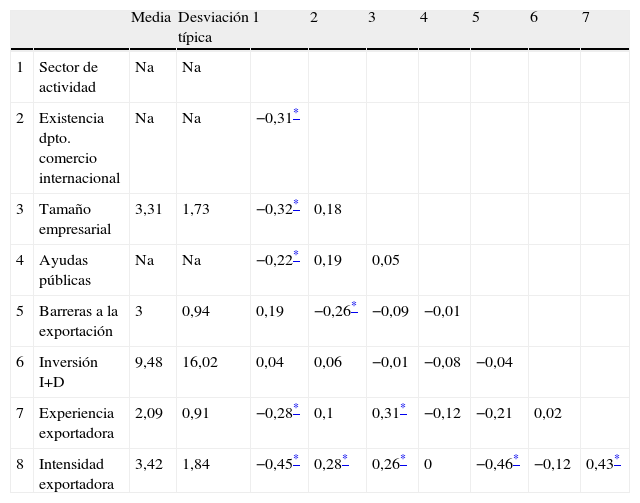This screenshot has width=640, height=503.
Task: Select the Sector de actividad row label
Action: 68,76
